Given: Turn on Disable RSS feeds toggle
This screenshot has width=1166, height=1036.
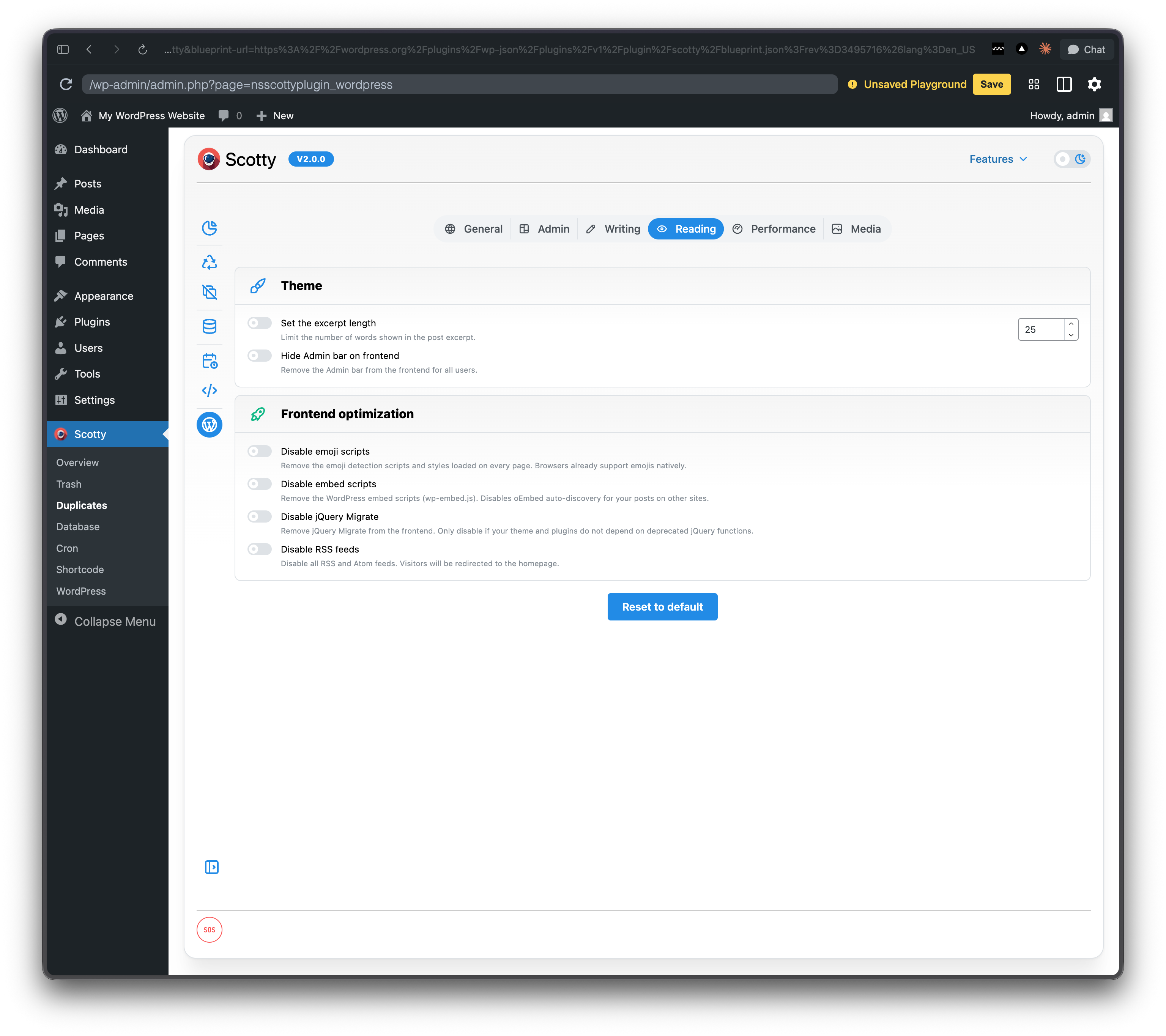Looking at the screenshot, I should [260, 549].
